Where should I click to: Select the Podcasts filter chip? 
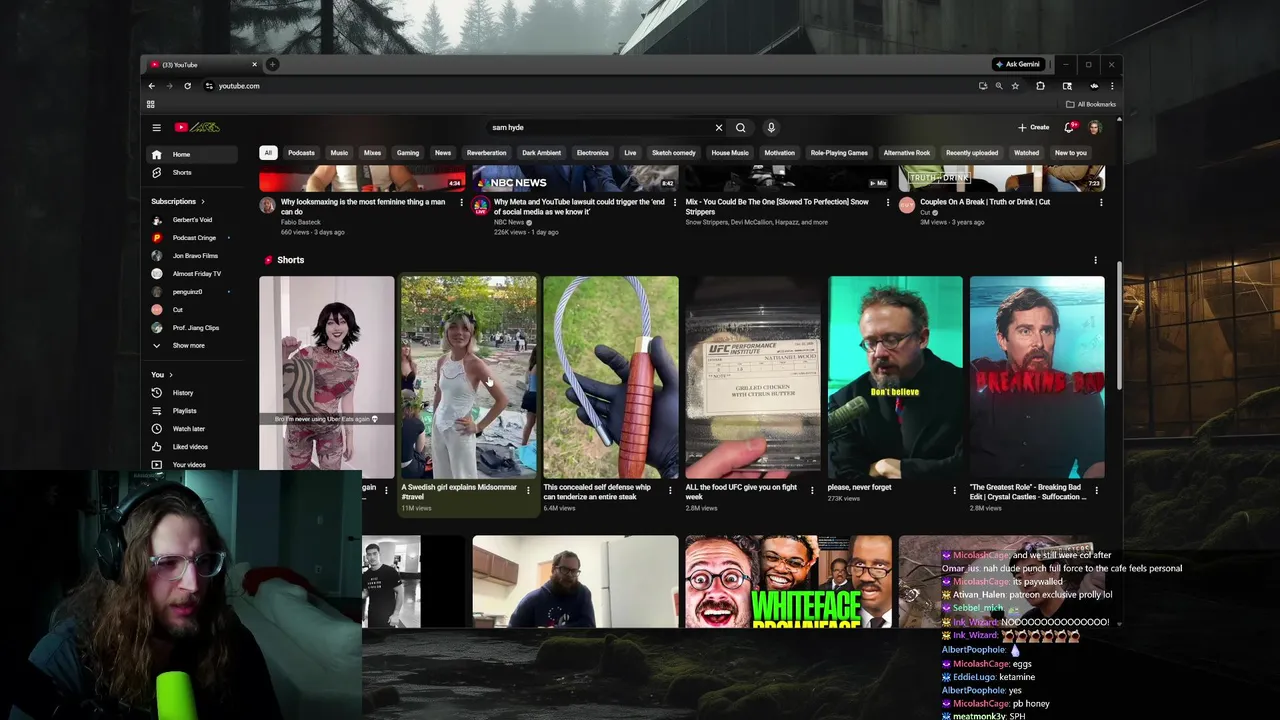point(301,153)
